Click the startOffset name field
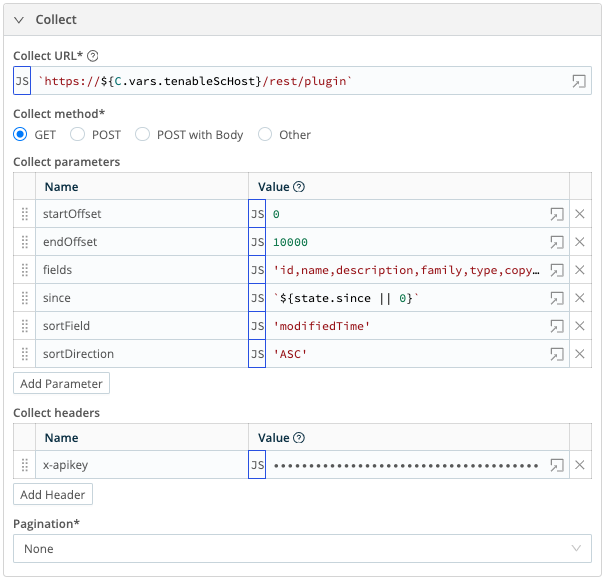This screenshot has height=581, width=605. (142, 214)
